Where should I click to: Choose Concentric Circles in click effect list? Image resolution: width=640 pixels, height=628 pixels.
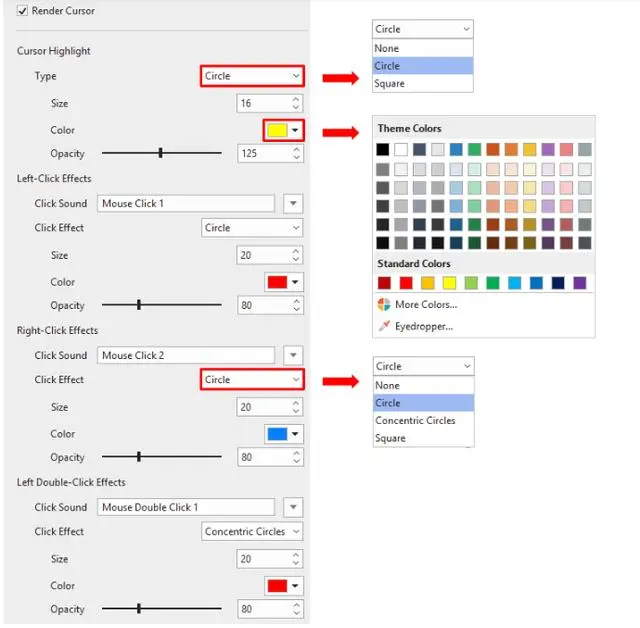pos(423,420)
